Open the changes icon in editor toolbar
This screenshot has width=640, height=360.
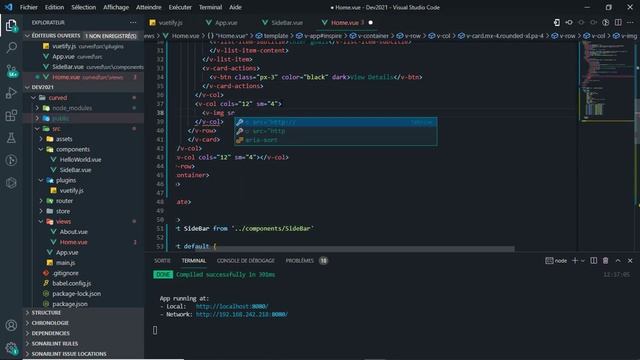click(557, 22)
